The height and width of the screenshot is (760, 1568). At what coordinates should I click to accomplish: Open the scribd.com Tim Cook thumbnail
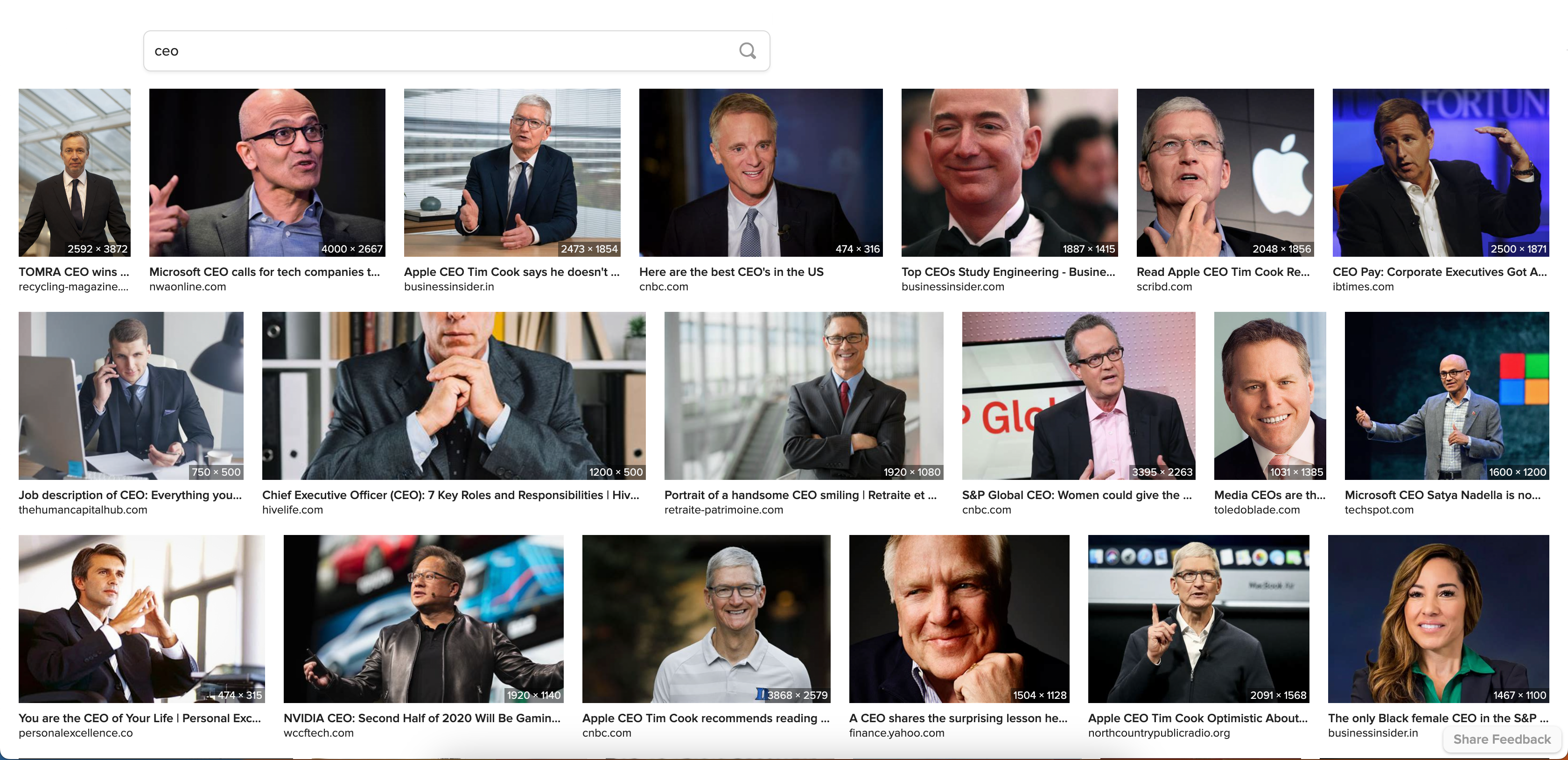pos(1225,172)
